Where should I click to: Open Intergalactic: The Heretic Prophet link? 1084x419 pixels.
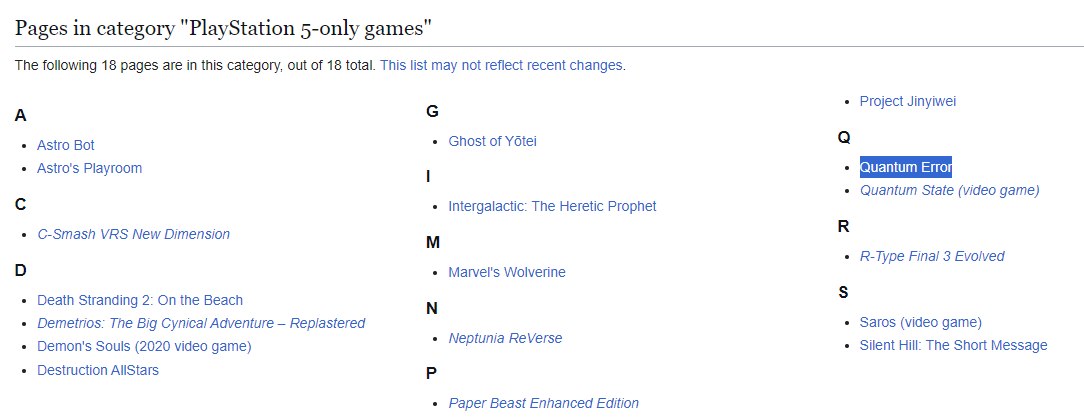click(x=552, y=206)
